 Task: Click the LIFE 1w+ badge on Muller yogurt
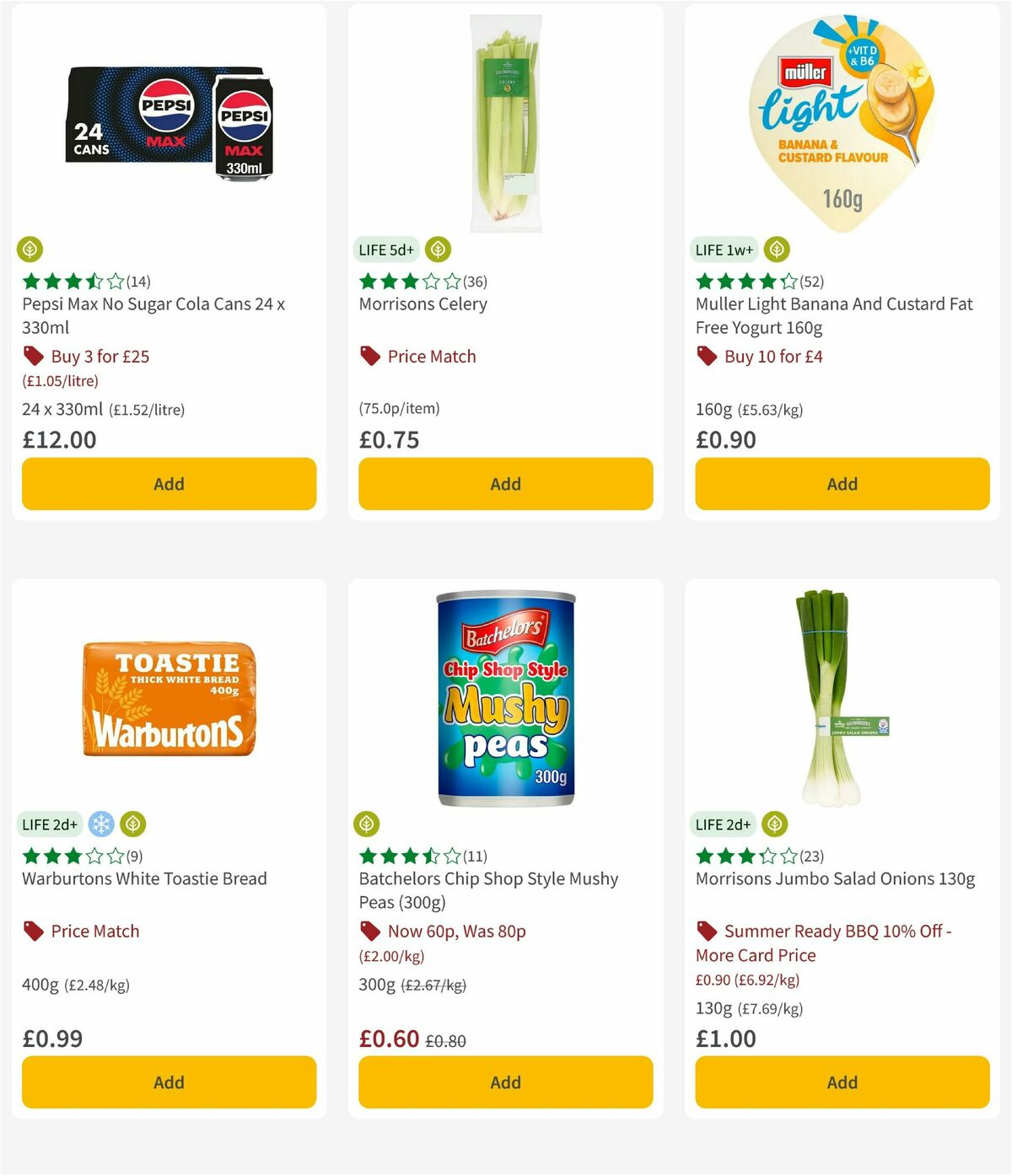(723, 250)
